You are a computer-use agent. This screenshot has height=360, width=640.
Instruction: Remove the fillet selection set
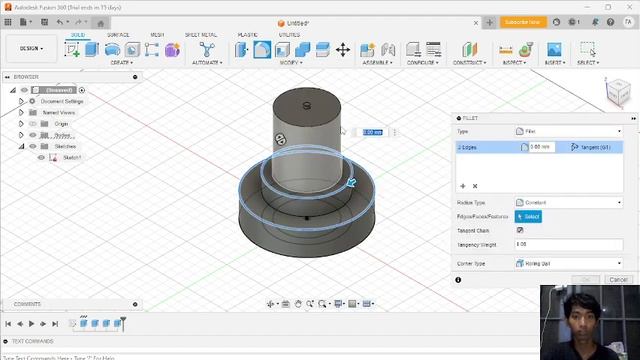coord(475,186)
